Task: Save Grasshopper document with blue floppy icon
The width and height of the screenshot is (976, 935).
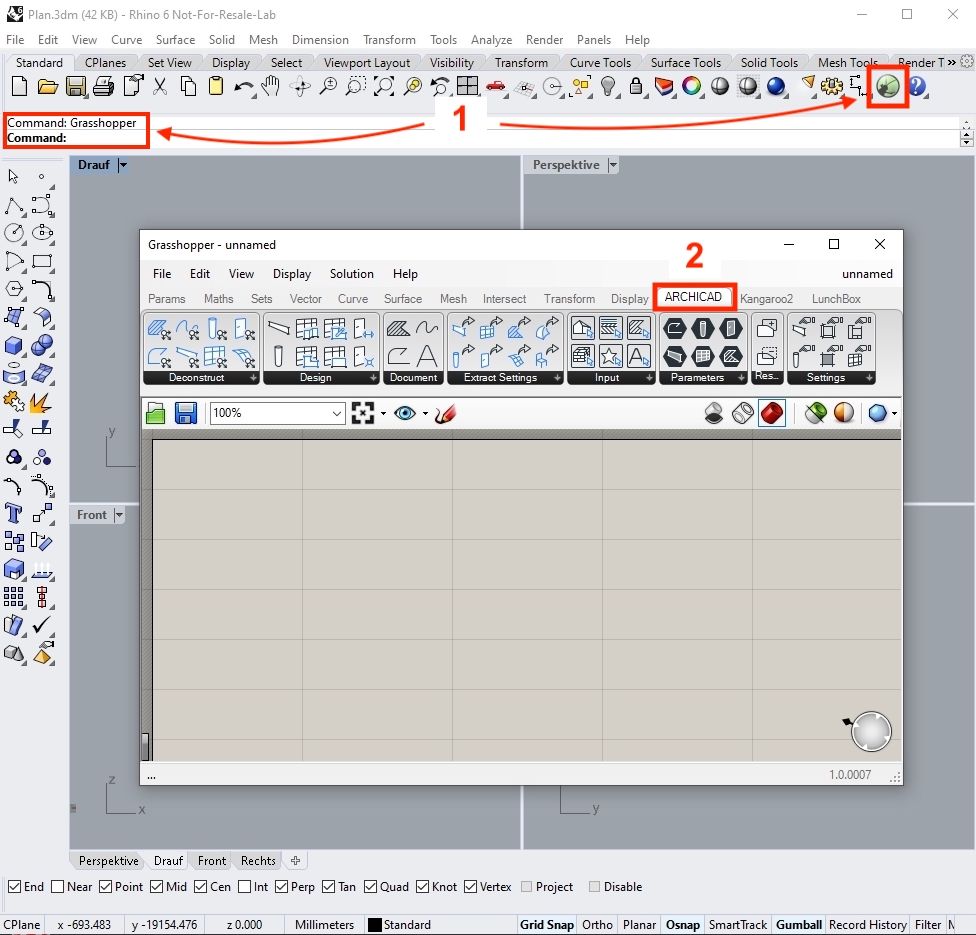Action: coord(185,413)
